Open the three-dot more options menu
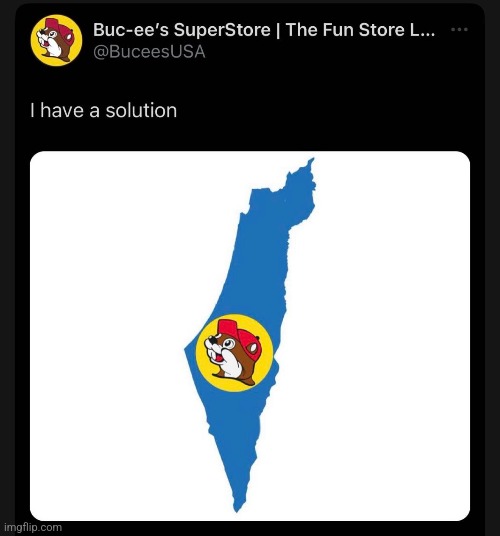 pyautogui.click(x=459, y=29)
